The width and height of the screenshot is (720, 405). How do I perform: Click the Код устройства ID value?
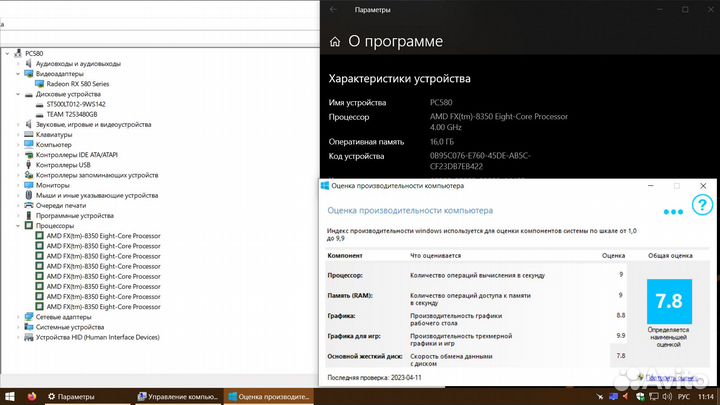click(x=480, y=161)
